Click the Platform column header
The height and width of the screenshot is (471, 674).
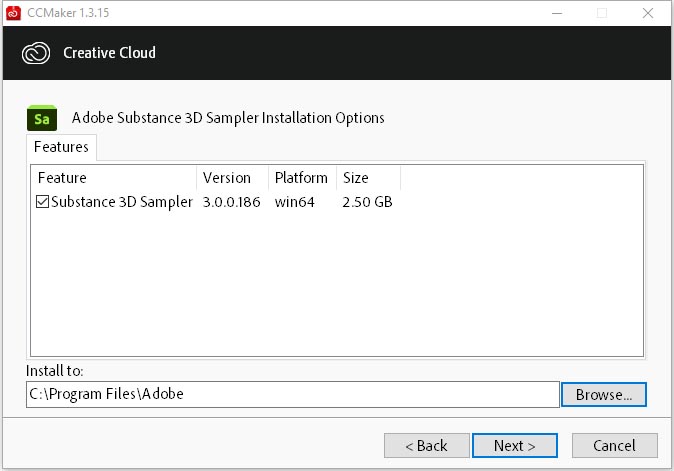[303, 178]
